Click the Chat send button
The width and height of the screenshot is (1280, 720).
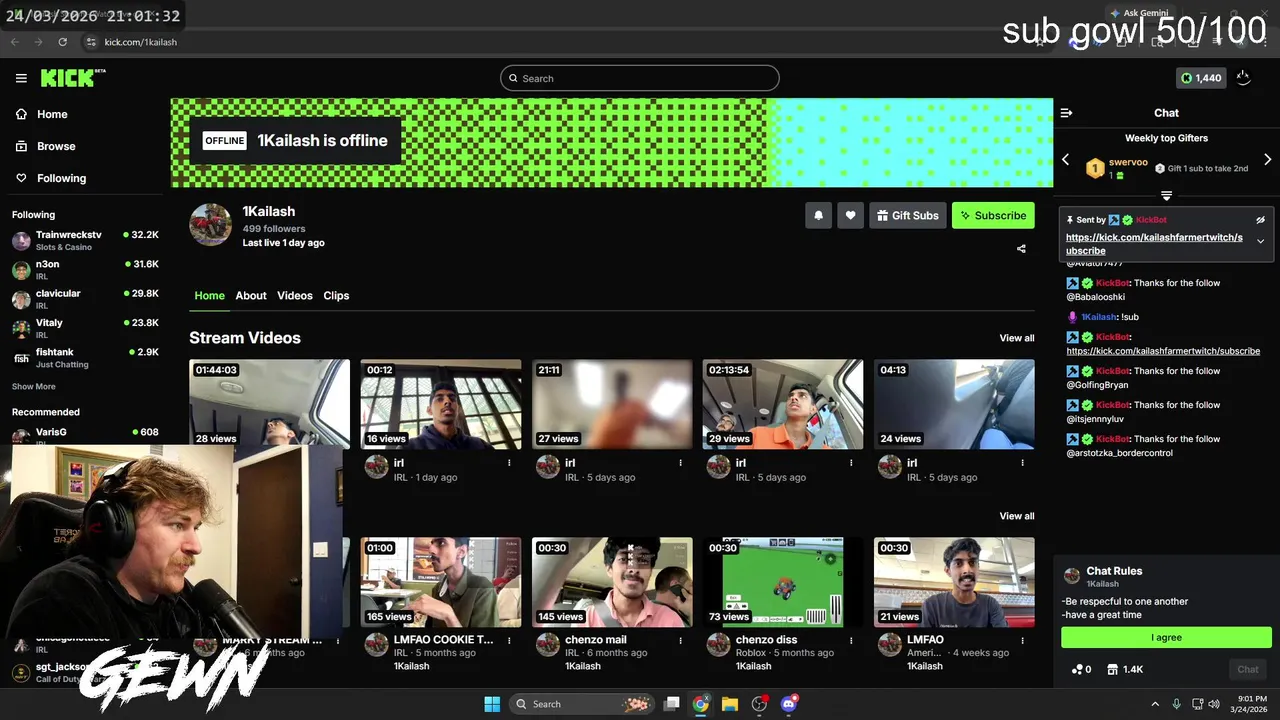coord(1248,669)
